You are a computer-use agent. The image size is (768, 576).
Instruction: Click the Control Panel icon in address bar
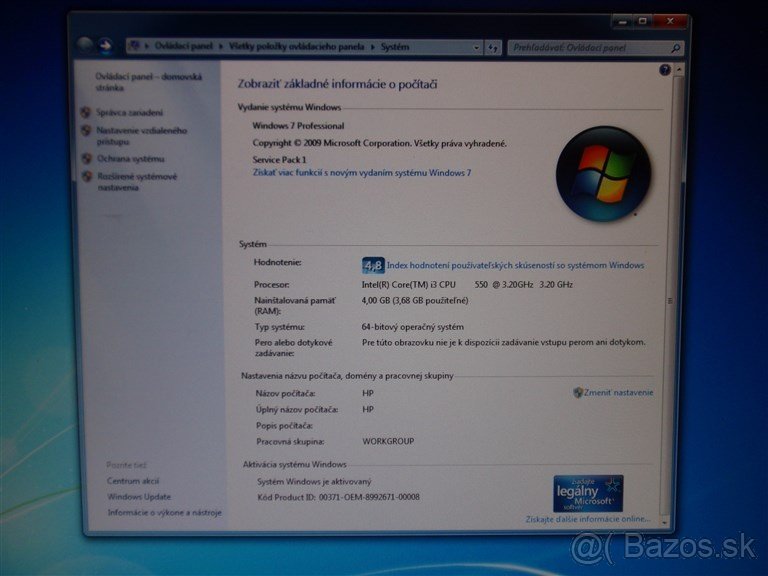(x=134, y=47)
